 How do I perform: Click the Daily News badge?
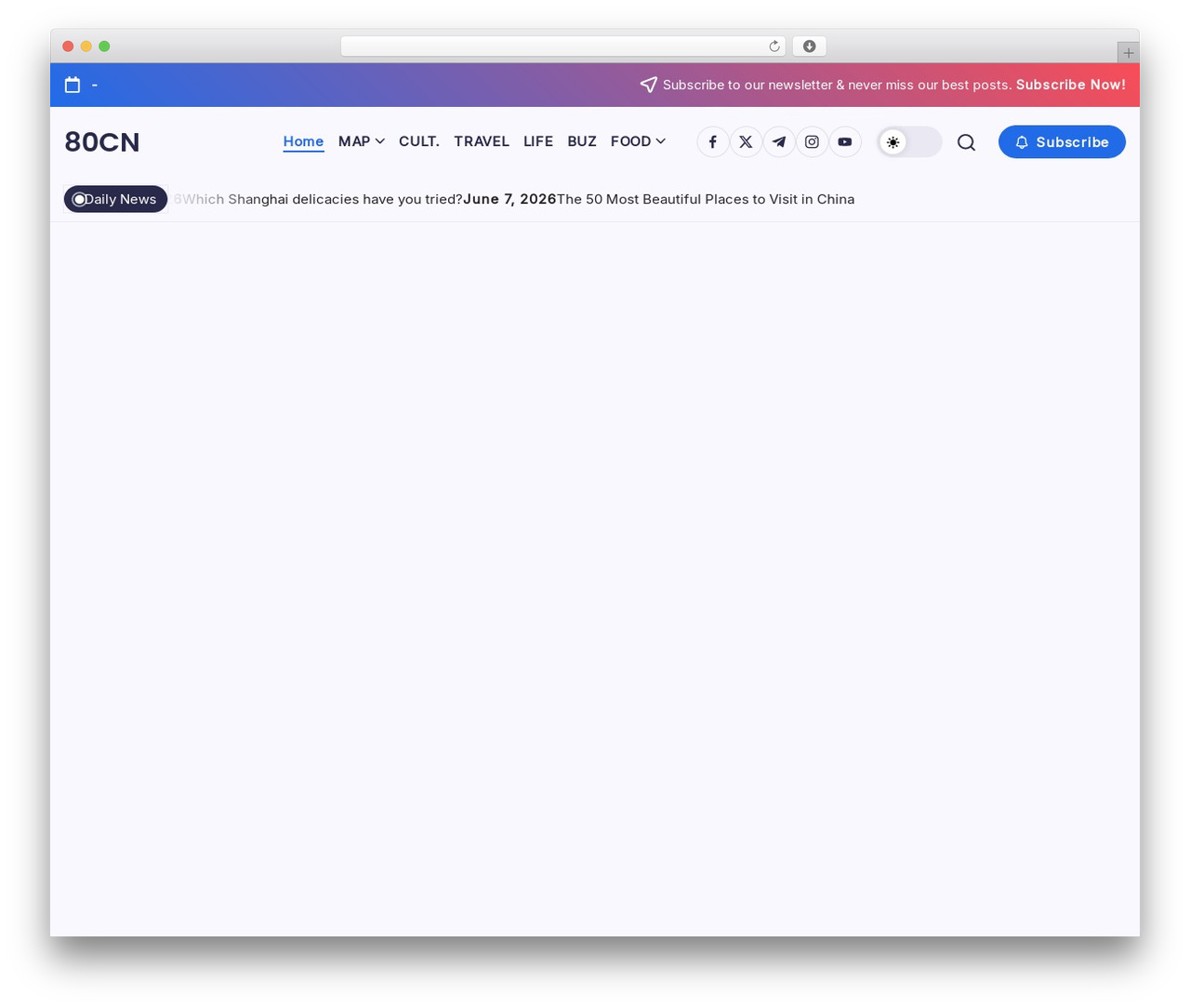[115, 199]
